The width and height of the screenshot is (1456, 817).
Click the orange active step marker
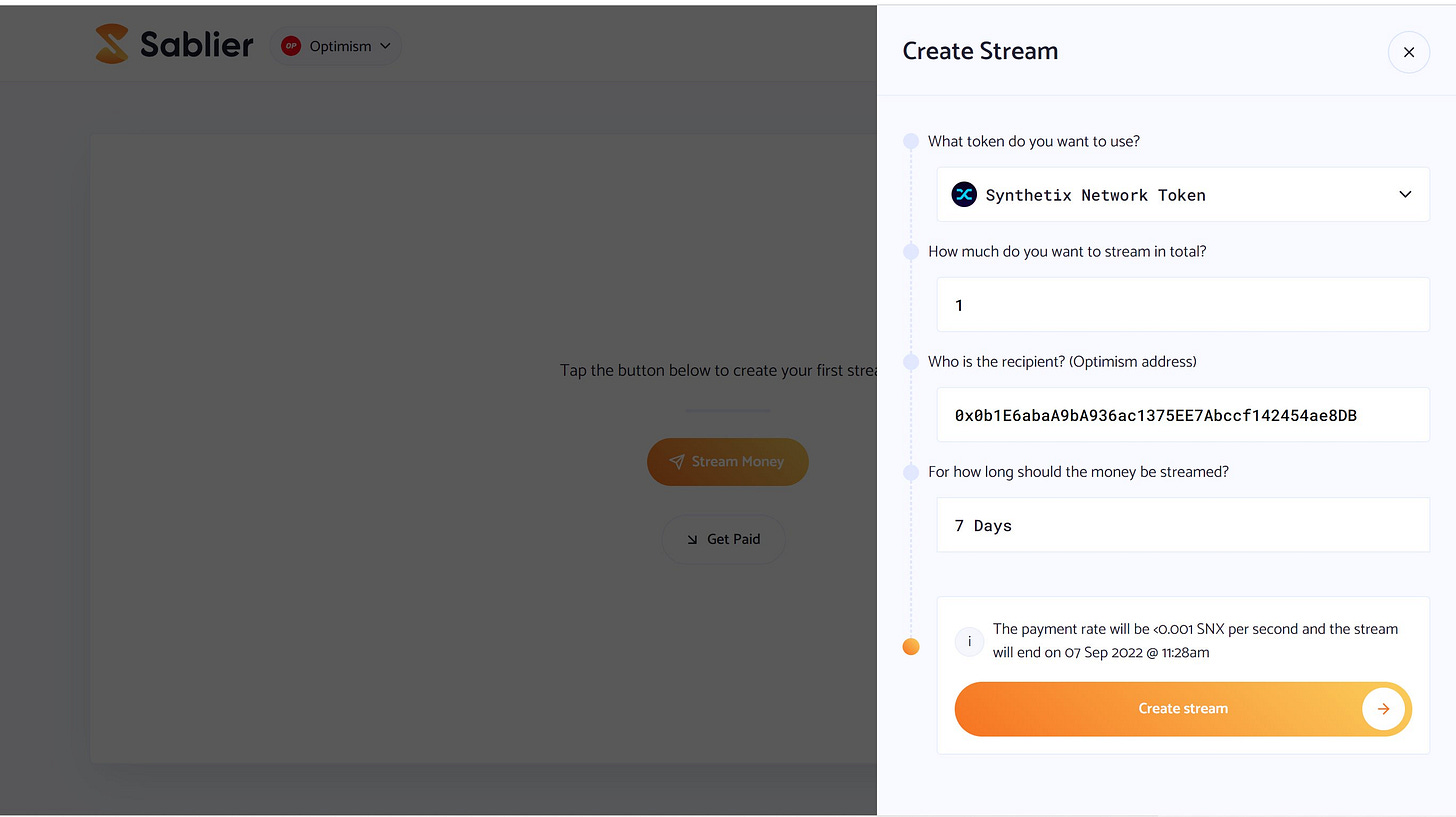pyautogui.click(x=911, y=647)
